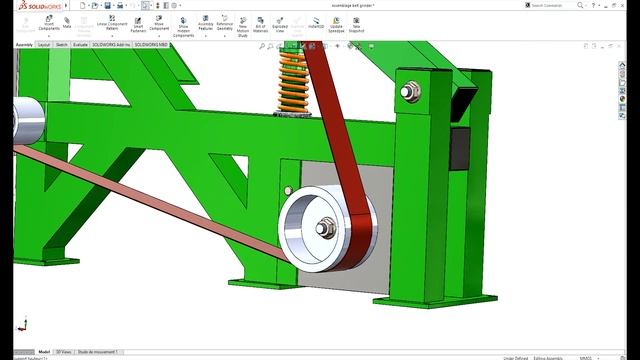Click Update Speedpak icon
The height and width of the screenshot is (360, 640).
(x=336, y=21)
